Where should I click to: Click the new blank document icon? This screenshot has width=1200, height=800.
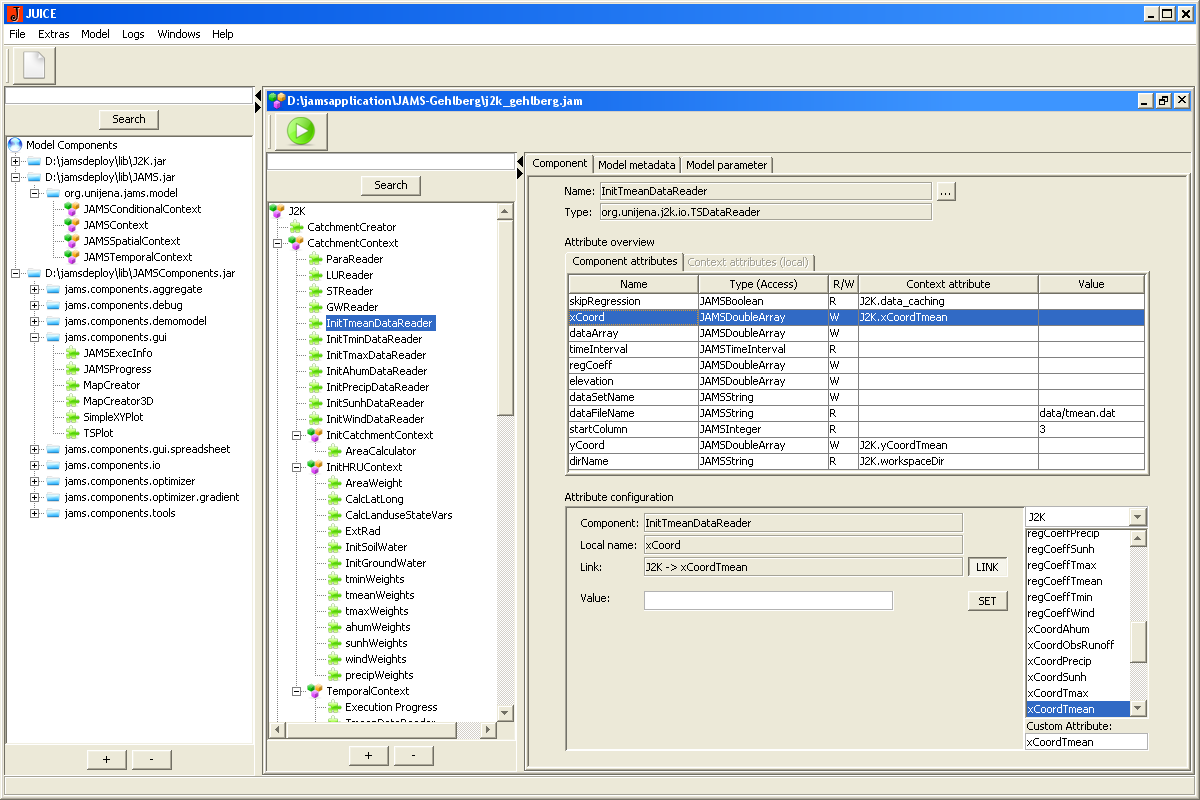[x=34, y=65]
